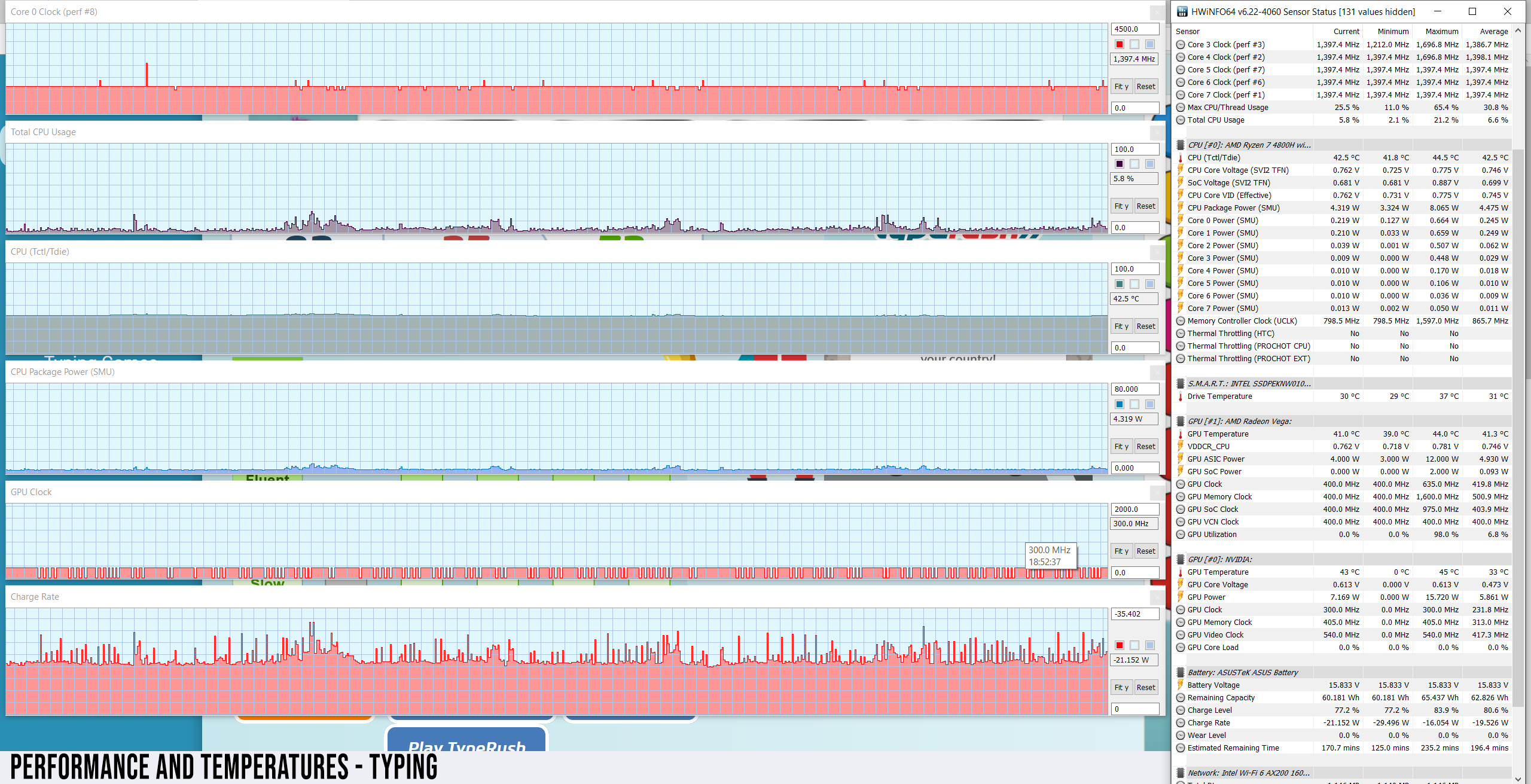Open teal color swatch in CPU (Tctl/Tdie) graph
Image resolution: width=1531 pixels, height=784 pixels.
coord(1120,284)
